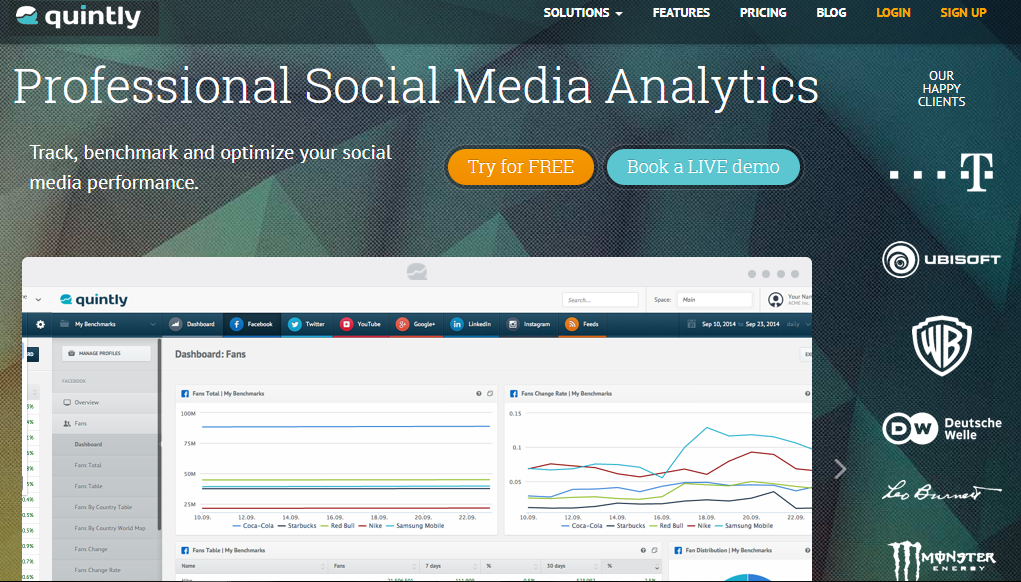Advance the slideshow with the right chevron
Image resolution: width=1021 pixels, height=582 pixels.
point(840,469)
